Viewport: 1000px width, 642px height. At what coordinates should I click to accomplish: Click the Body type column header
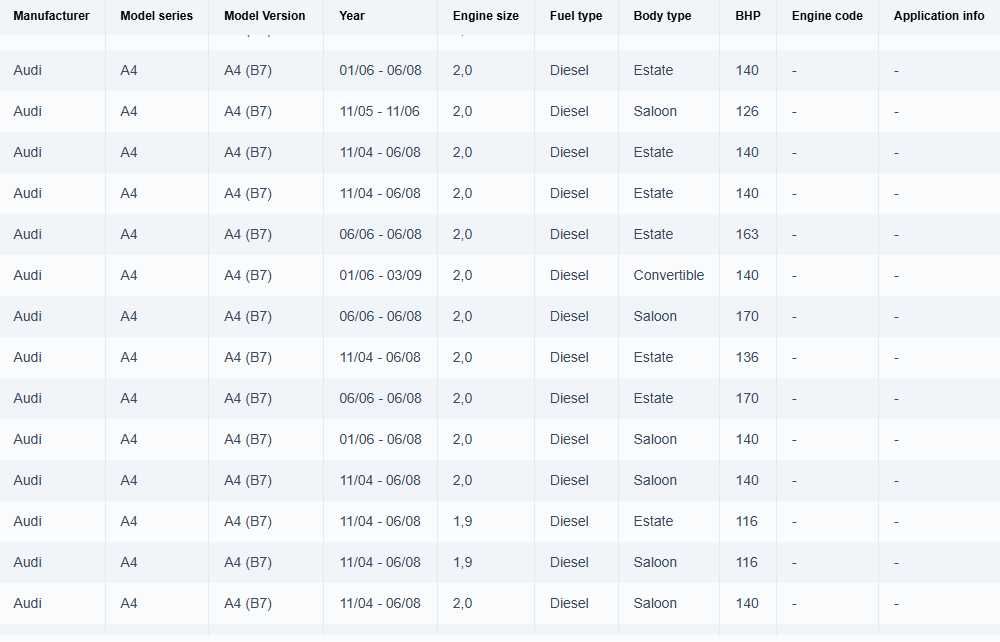662,16
